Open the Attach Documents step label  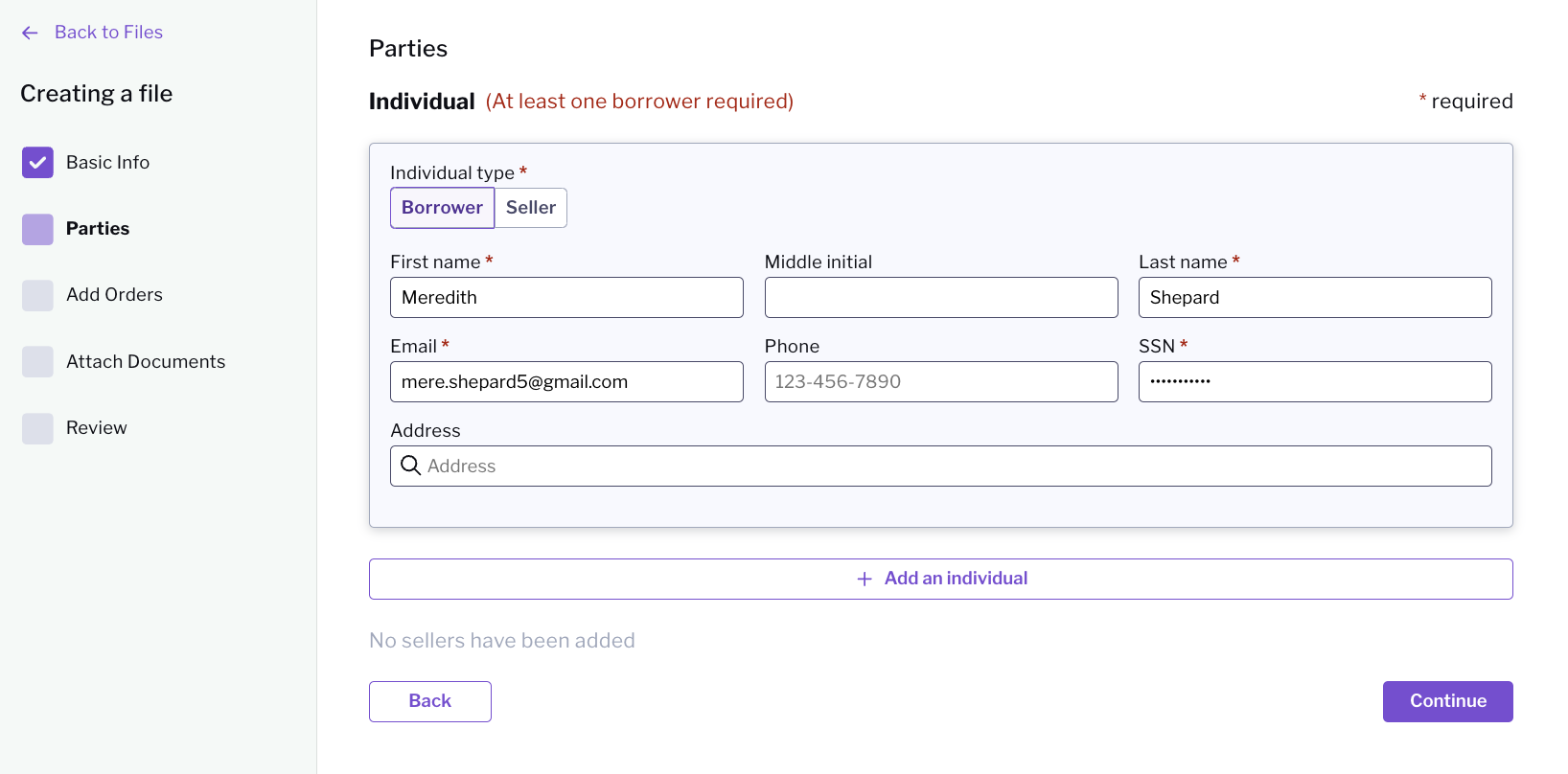[146, 361]
